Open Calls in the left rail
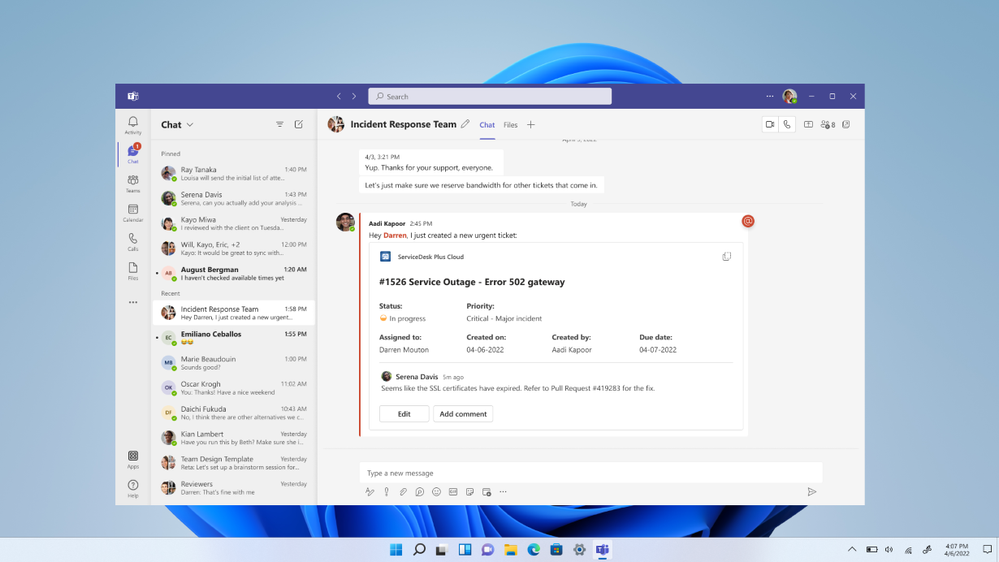 [x=133, y=242]
